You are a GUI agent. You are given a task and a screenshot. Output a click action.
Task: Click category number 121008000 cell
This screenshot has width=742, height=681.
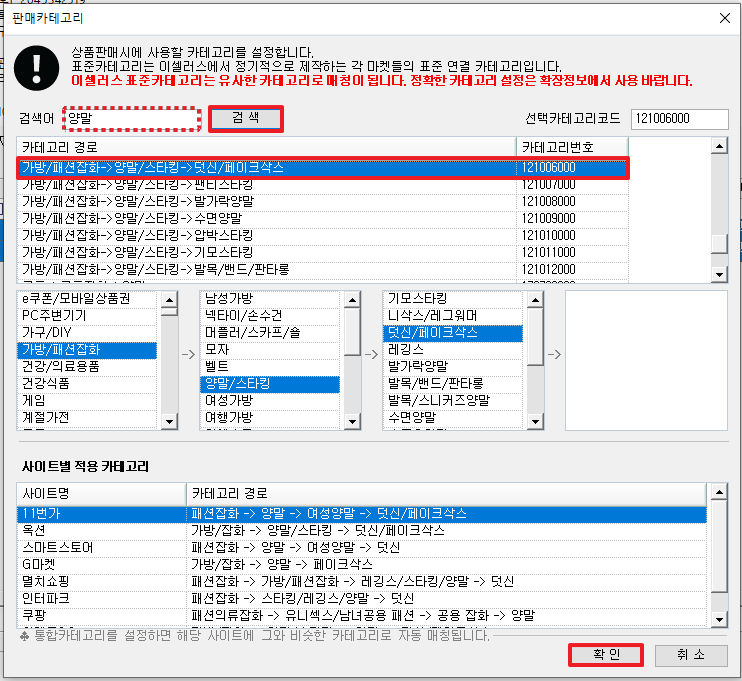pos(572,202)
